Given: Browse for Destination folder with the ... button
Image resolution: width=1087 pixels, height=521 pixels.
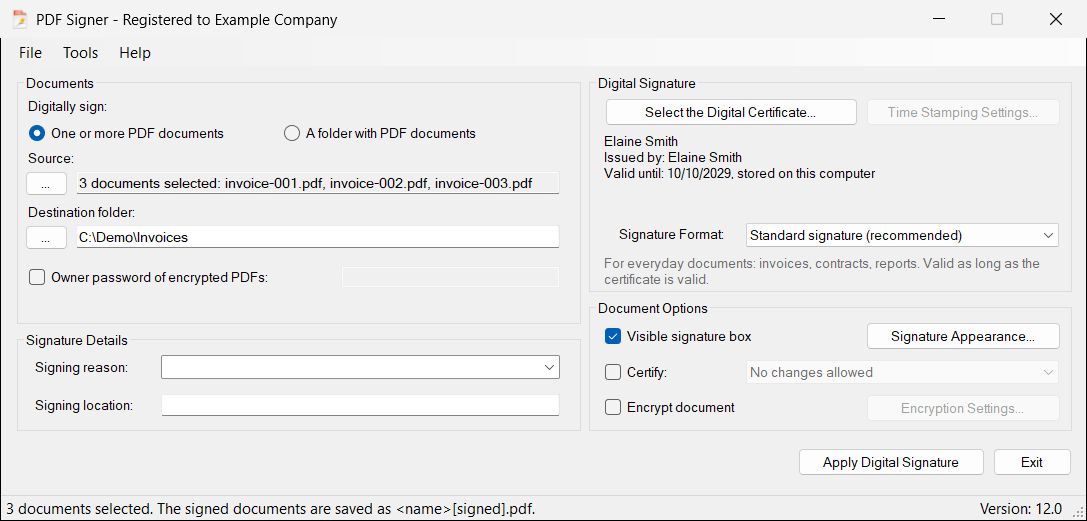Looking at the screenshot, I should point(46,237).
